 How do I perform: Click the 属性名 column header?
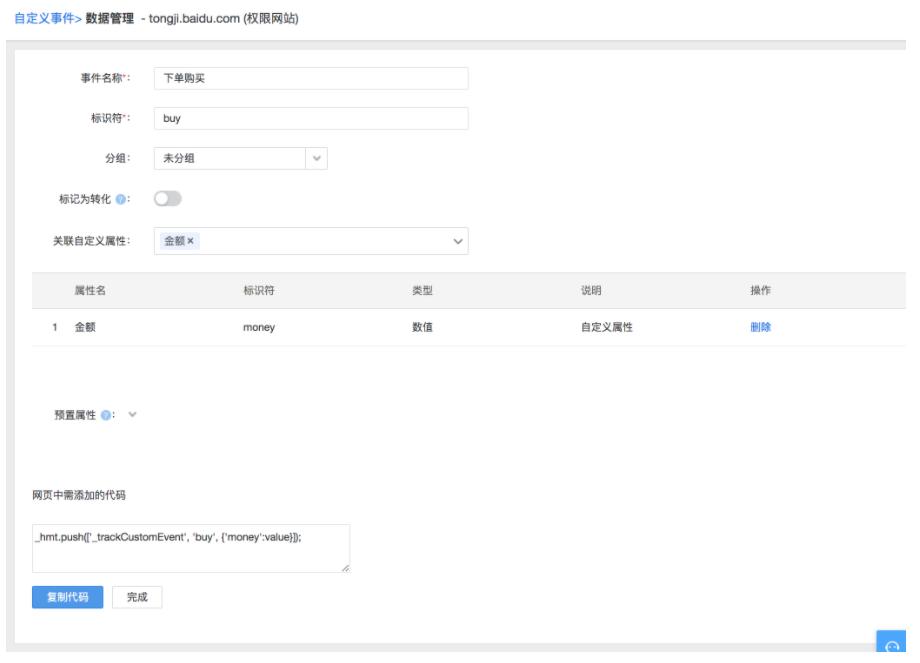tap(90, 290)
